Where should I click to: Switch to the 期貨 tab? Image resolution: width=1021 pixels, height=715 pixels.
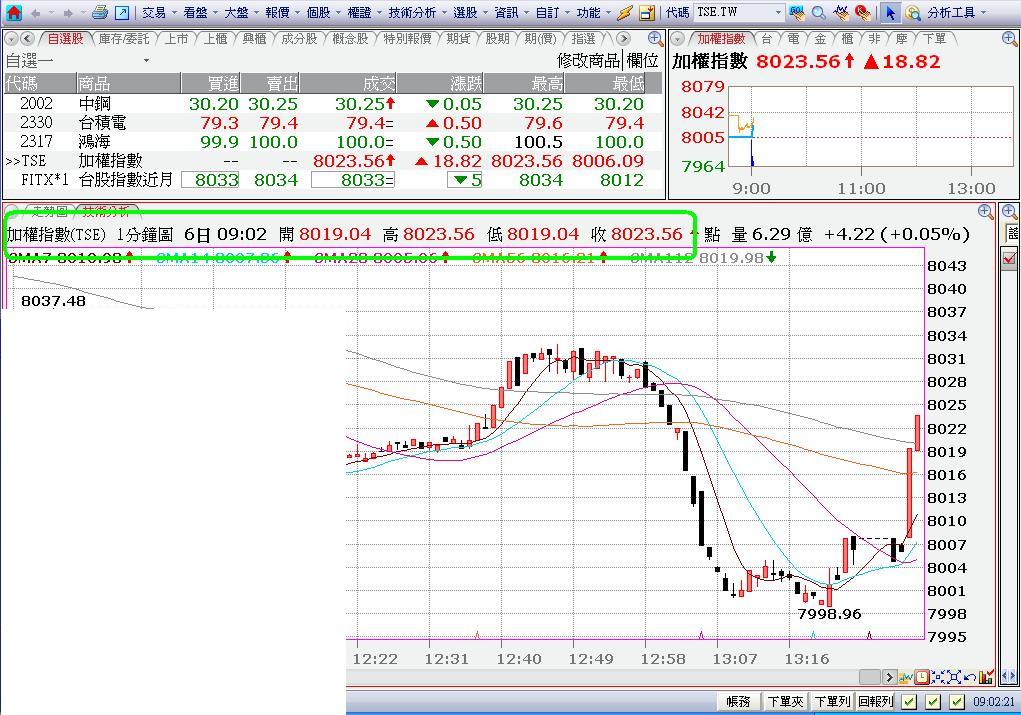(458, 39)
